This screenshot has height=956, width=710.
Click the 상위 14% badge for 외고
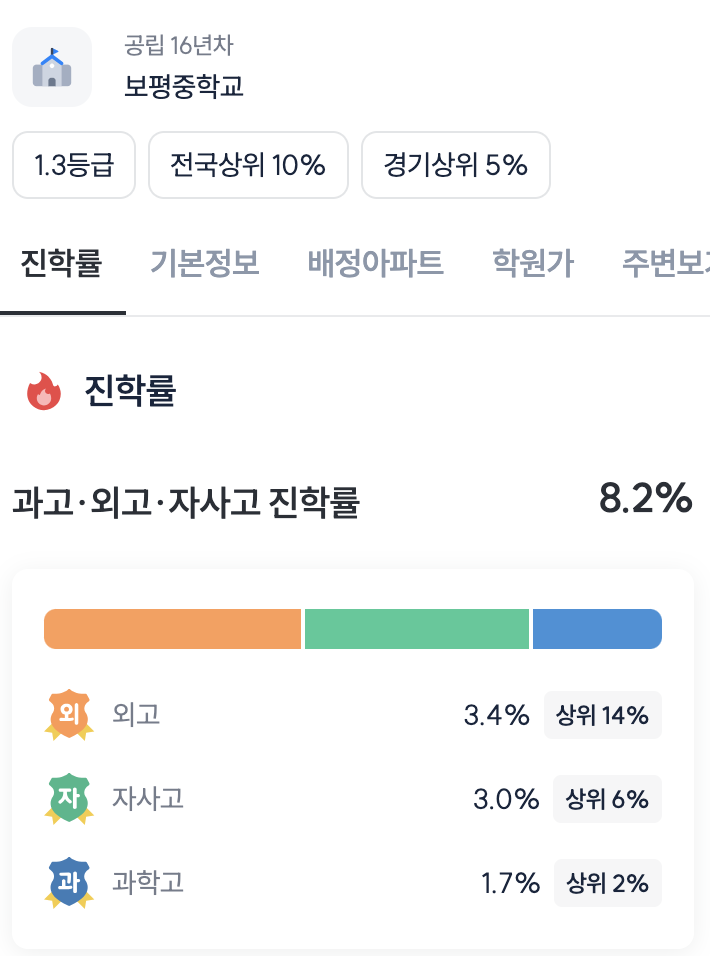(603, 715)
